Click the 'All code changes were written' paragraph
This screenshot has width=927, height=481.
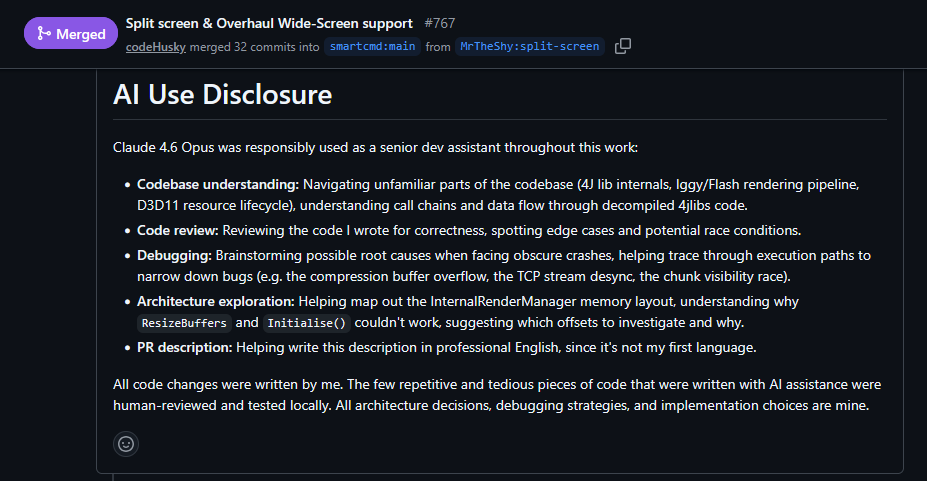tap(497, 395)
